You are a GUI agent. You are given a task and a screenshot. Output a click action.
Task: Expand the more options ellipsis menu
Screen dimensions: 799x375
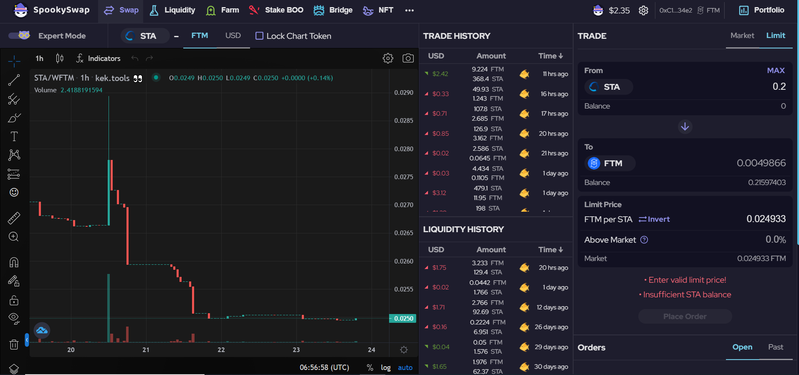409,10
